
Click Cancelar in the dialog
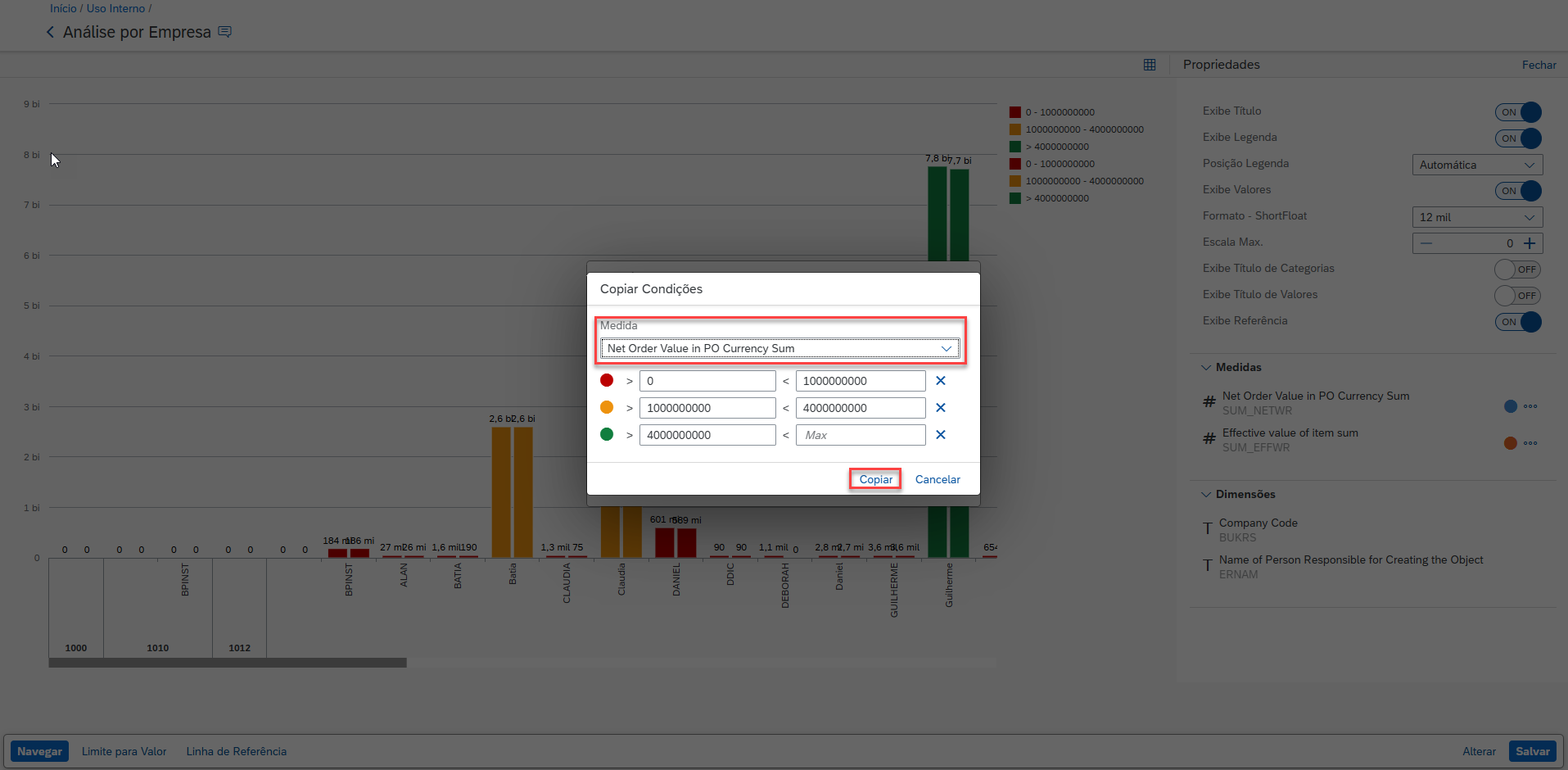click(x=938, y=479)
